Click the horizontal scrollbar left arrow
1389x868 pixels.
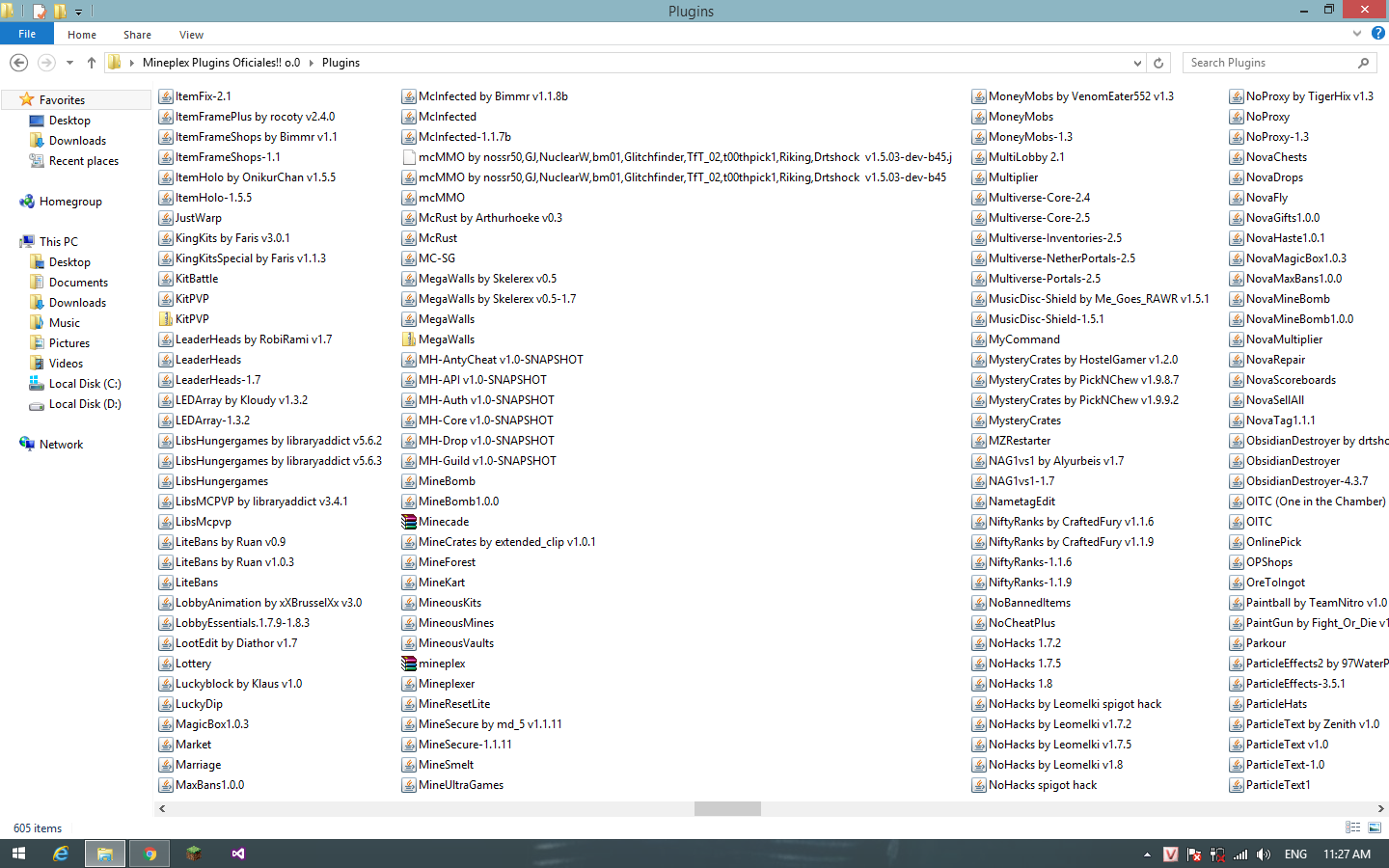pyautogui.click(x=162, y=808)
